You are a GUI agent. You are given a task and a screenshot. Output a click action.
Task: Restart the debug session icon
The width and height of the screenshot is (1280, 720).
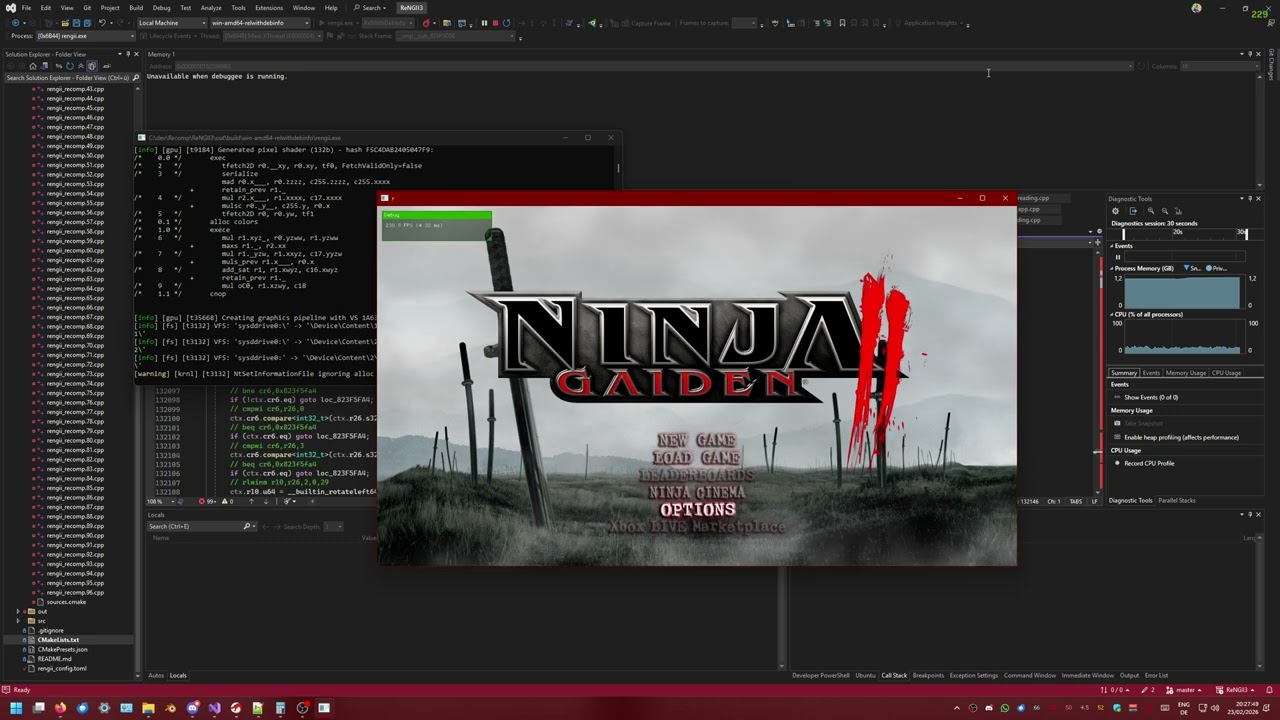click(506, 23)
